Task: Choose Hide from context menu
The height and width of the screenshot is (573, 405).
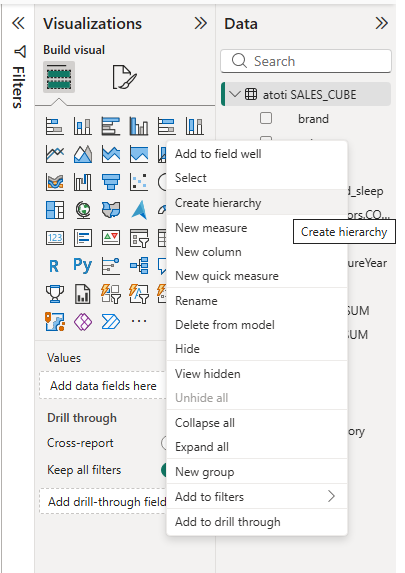Action: click(x=257, y=349)
